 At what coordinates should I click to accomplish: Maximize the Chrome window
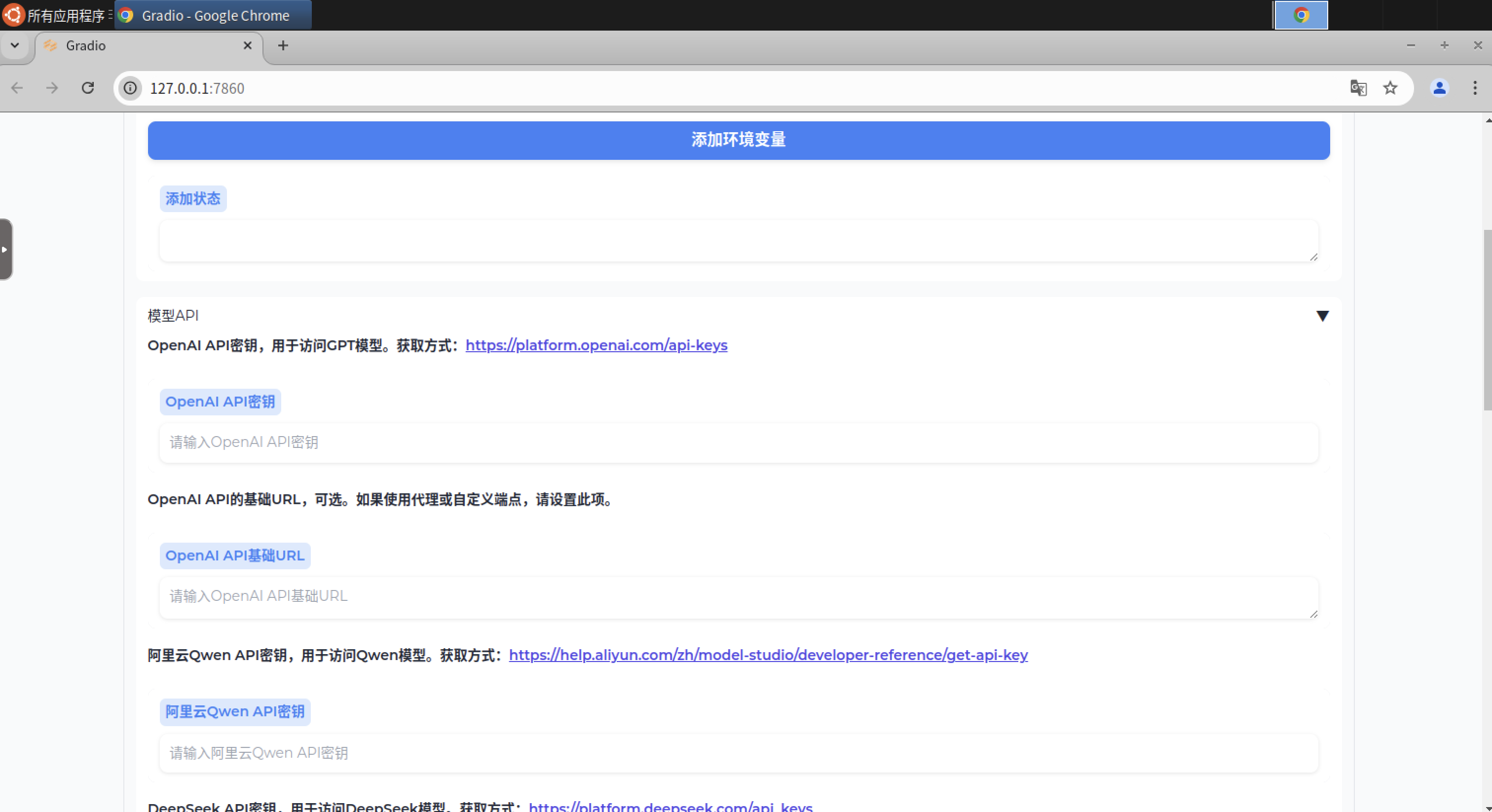tap(1444, 45)
